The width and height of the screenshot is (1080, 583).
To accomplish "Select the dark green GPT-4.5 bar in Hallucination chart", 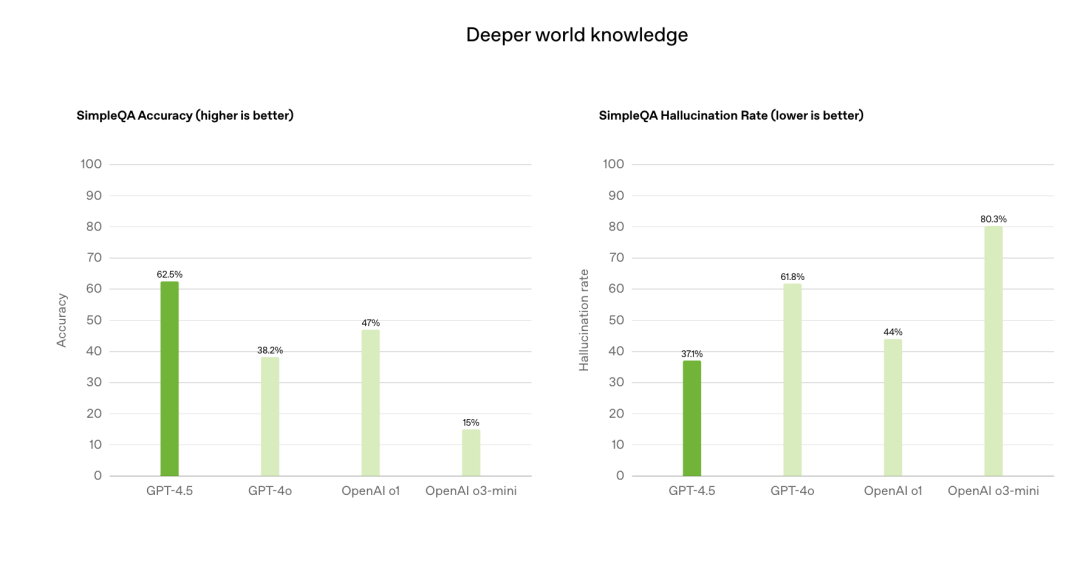I will point(692,418).
